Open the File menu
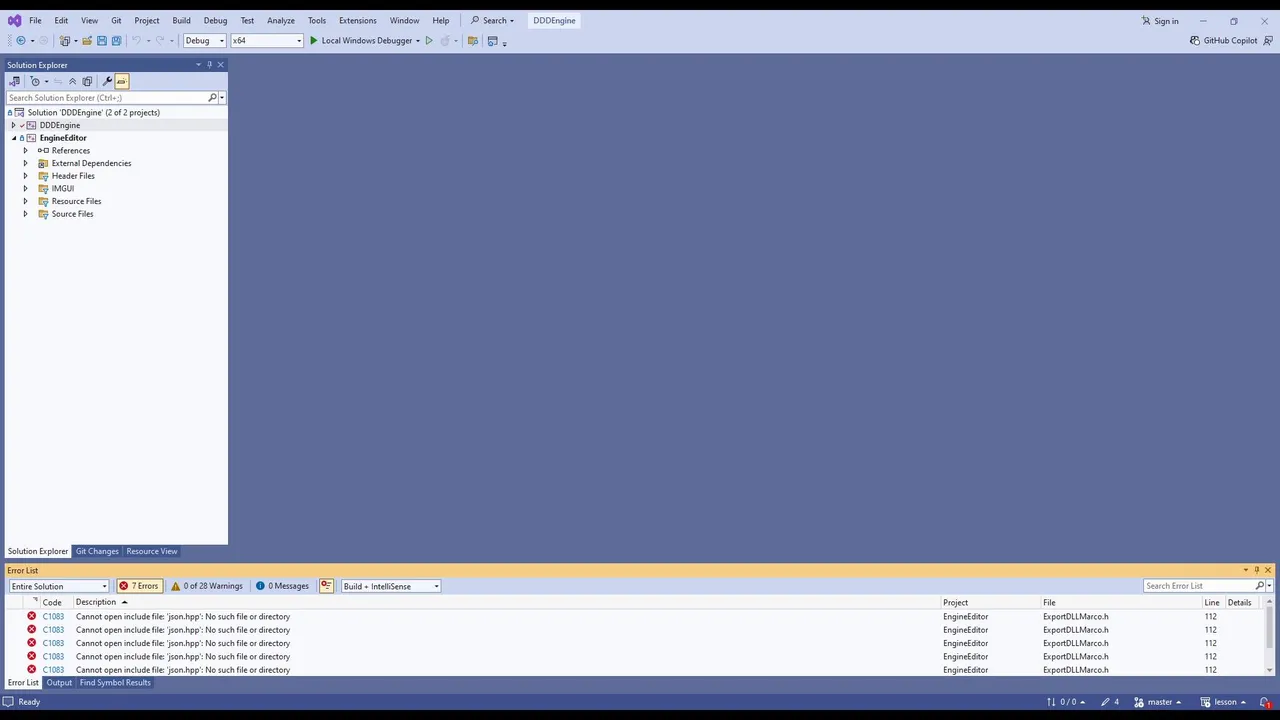 pyautogui.click(x=35, y=21)
